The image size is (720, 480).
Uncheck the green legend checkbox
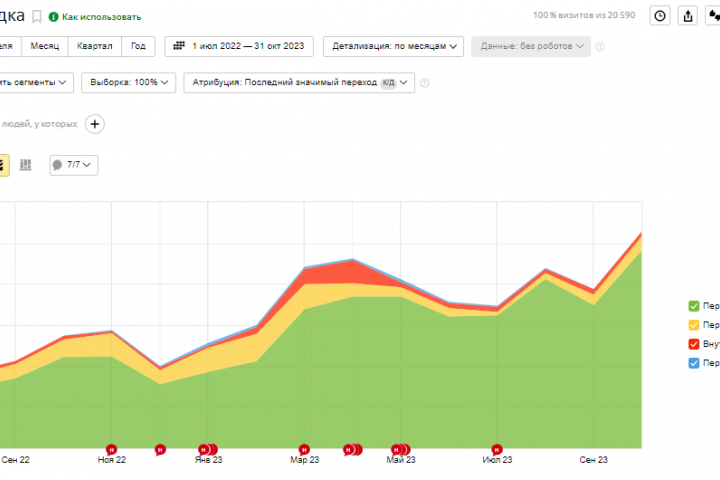point(694,306)
